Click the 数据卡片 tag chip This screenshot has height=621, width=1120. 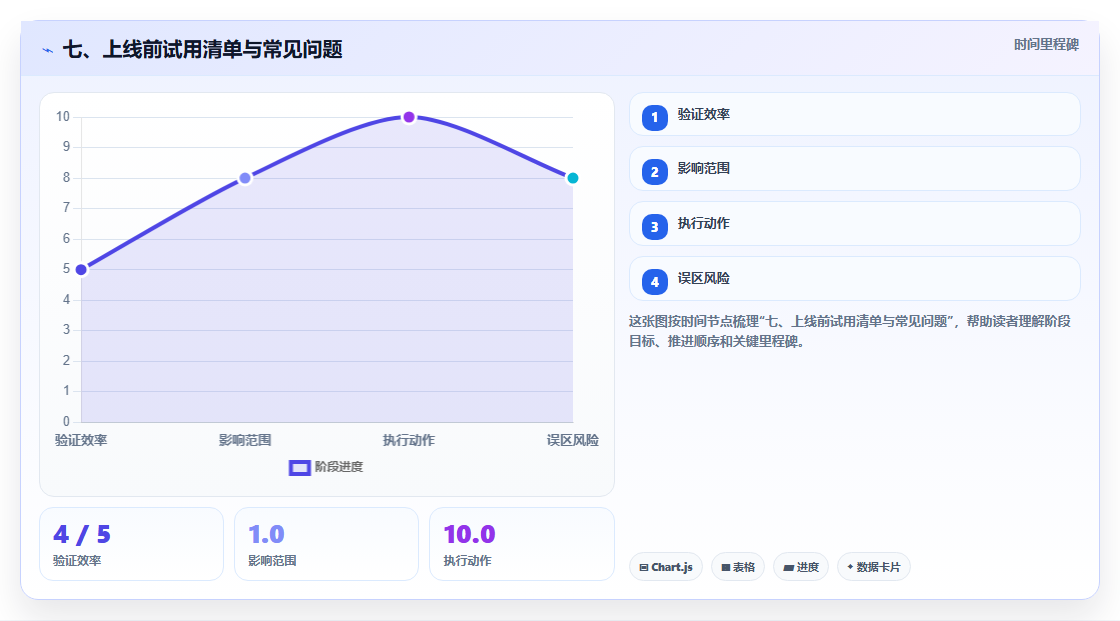[874, 567]
